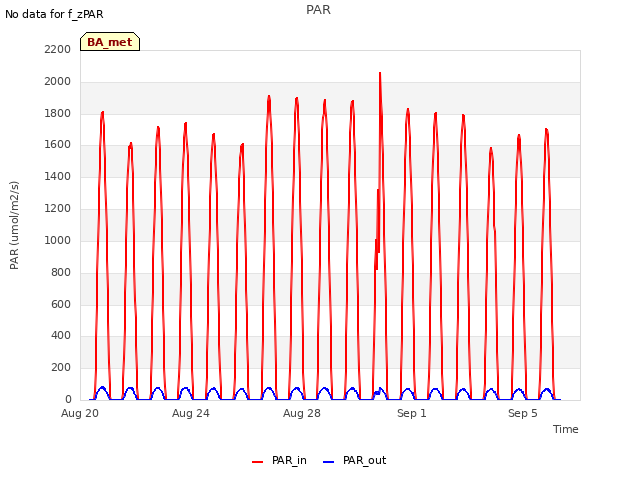Click the Time x-axis label

(x=565, y=429)
